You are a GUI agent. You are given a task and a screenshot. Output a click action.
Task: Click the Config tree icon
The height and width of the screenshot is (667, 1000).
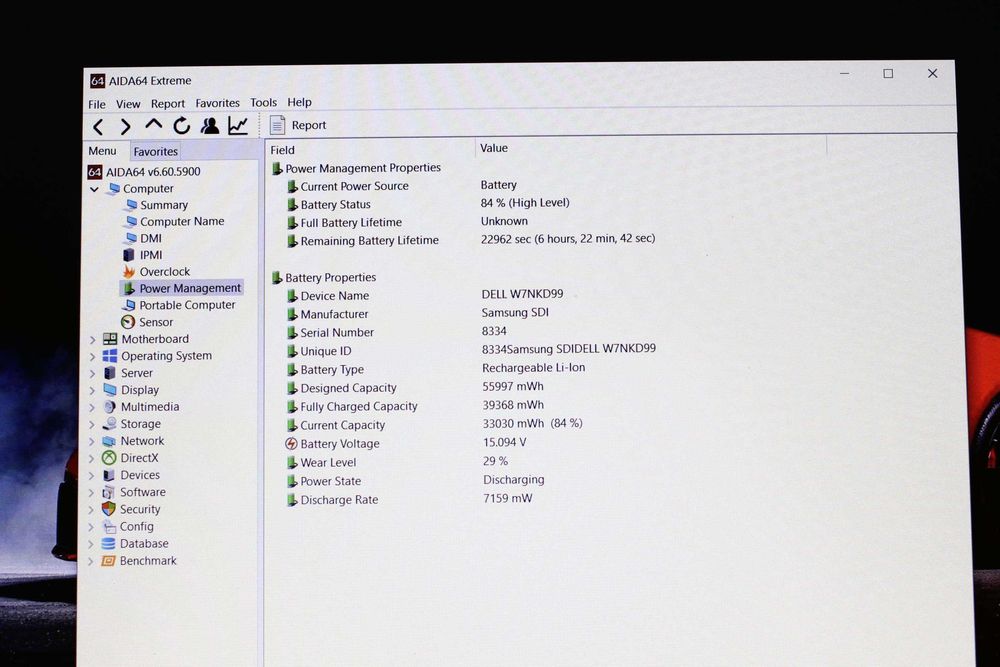coord(109,527)
